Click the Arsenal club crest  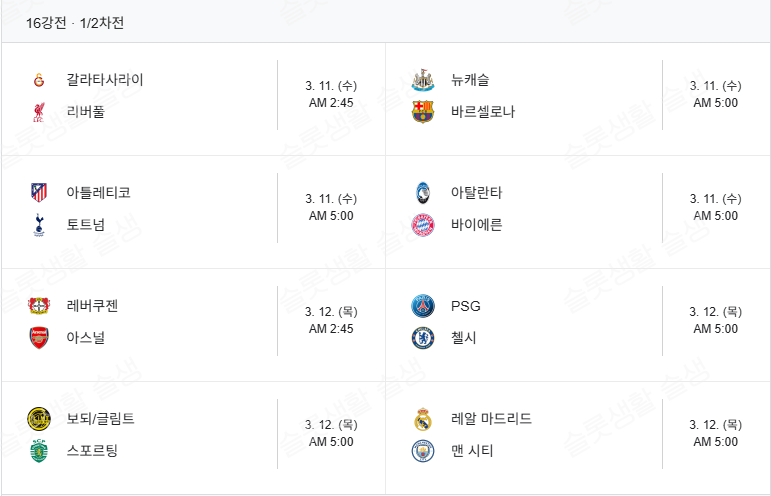pyautogui.click(x=39, y=338)
